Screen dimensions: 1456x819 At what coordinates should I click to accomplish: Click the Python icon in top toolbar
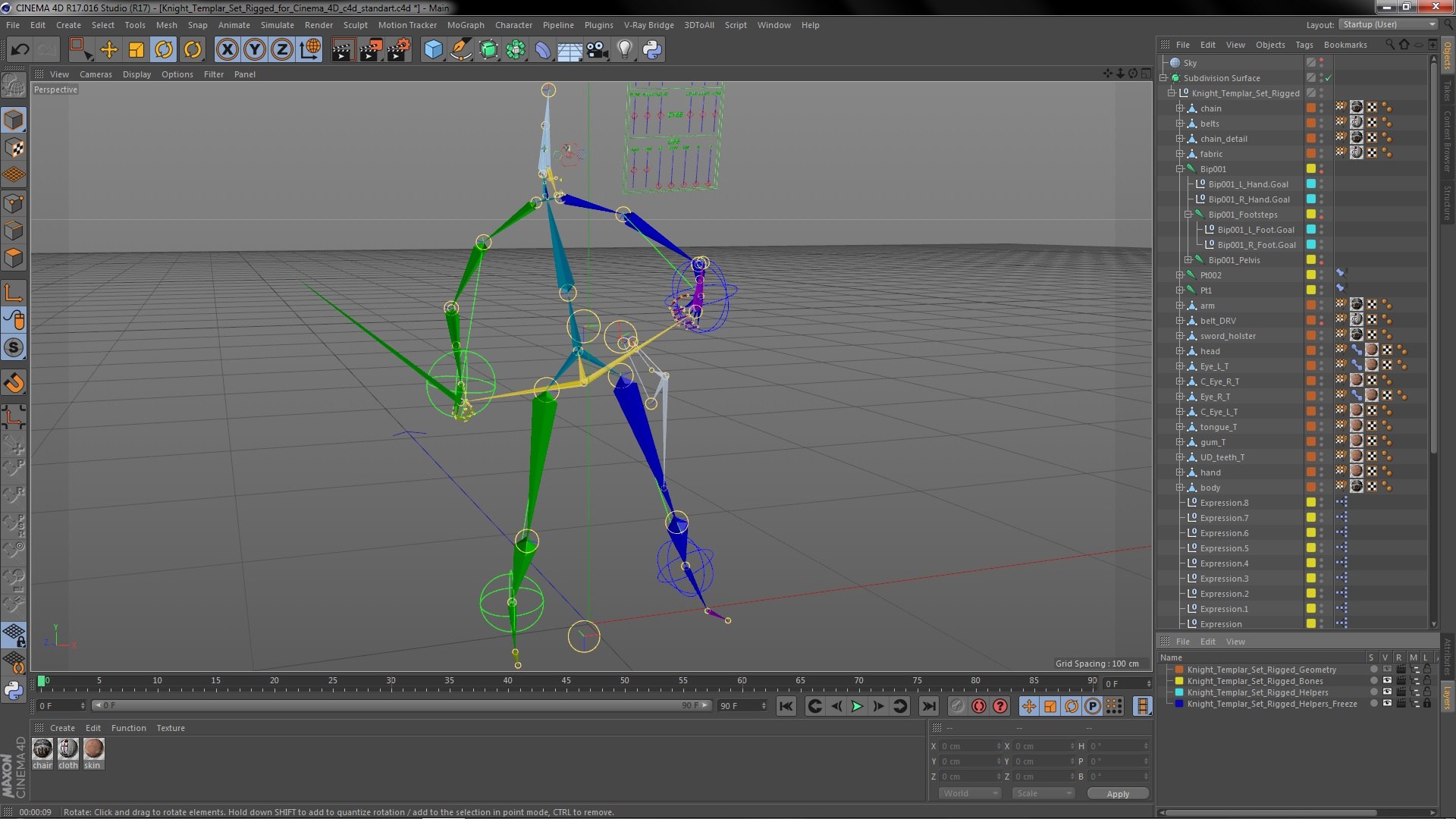(652, 50)
